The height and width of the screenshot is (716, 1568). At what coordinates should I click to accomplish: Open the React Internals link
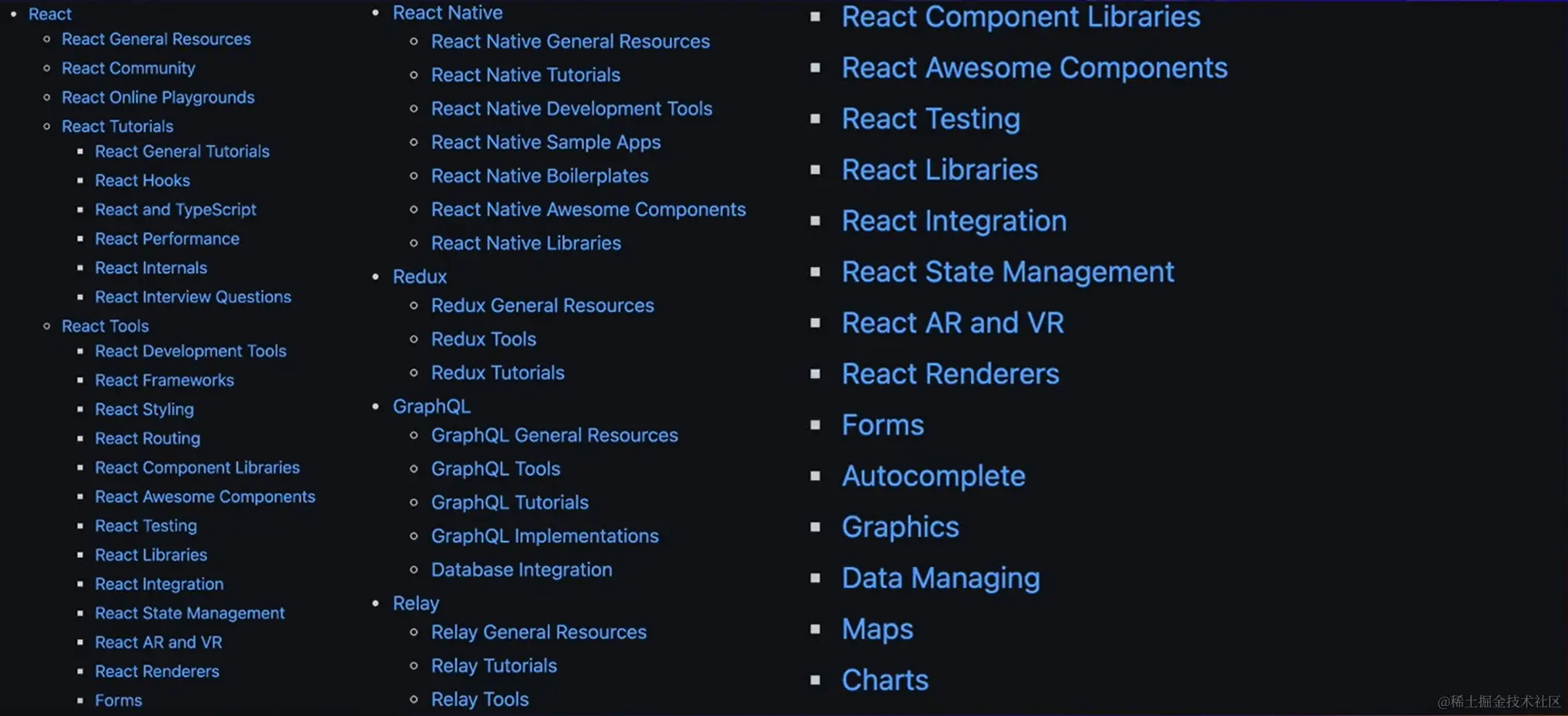[x=151, y=268]
